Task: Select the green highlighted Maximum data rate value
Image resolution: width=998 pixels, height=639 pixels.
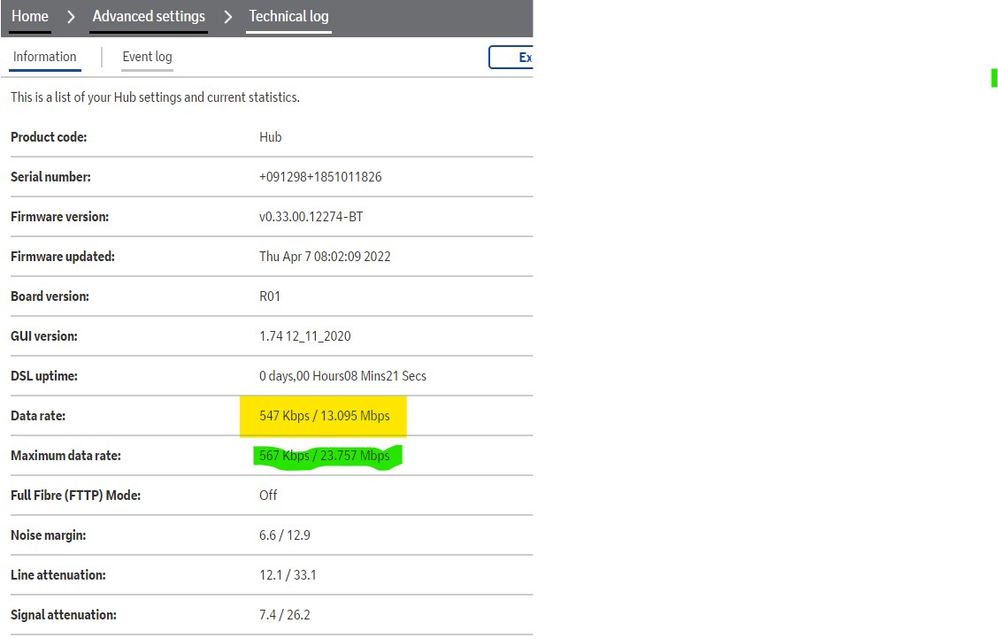Action: pyautogui.click(x=324, y=455)
